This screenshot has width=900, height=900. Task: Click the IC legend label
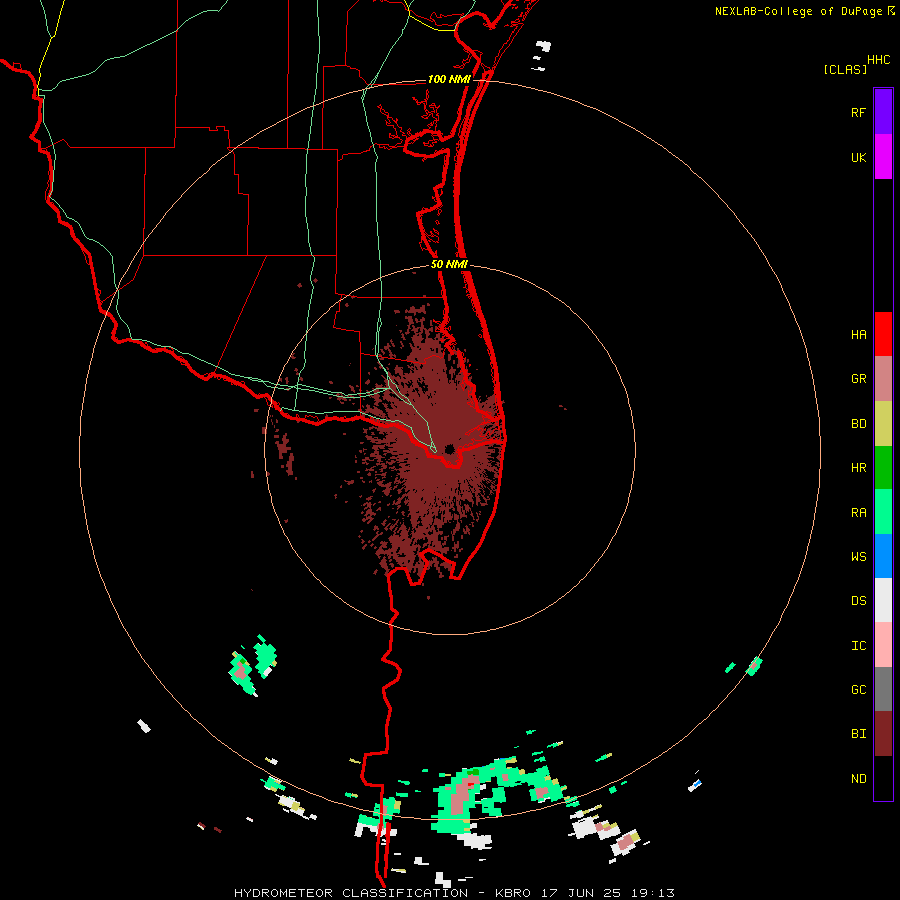point(858,646)
